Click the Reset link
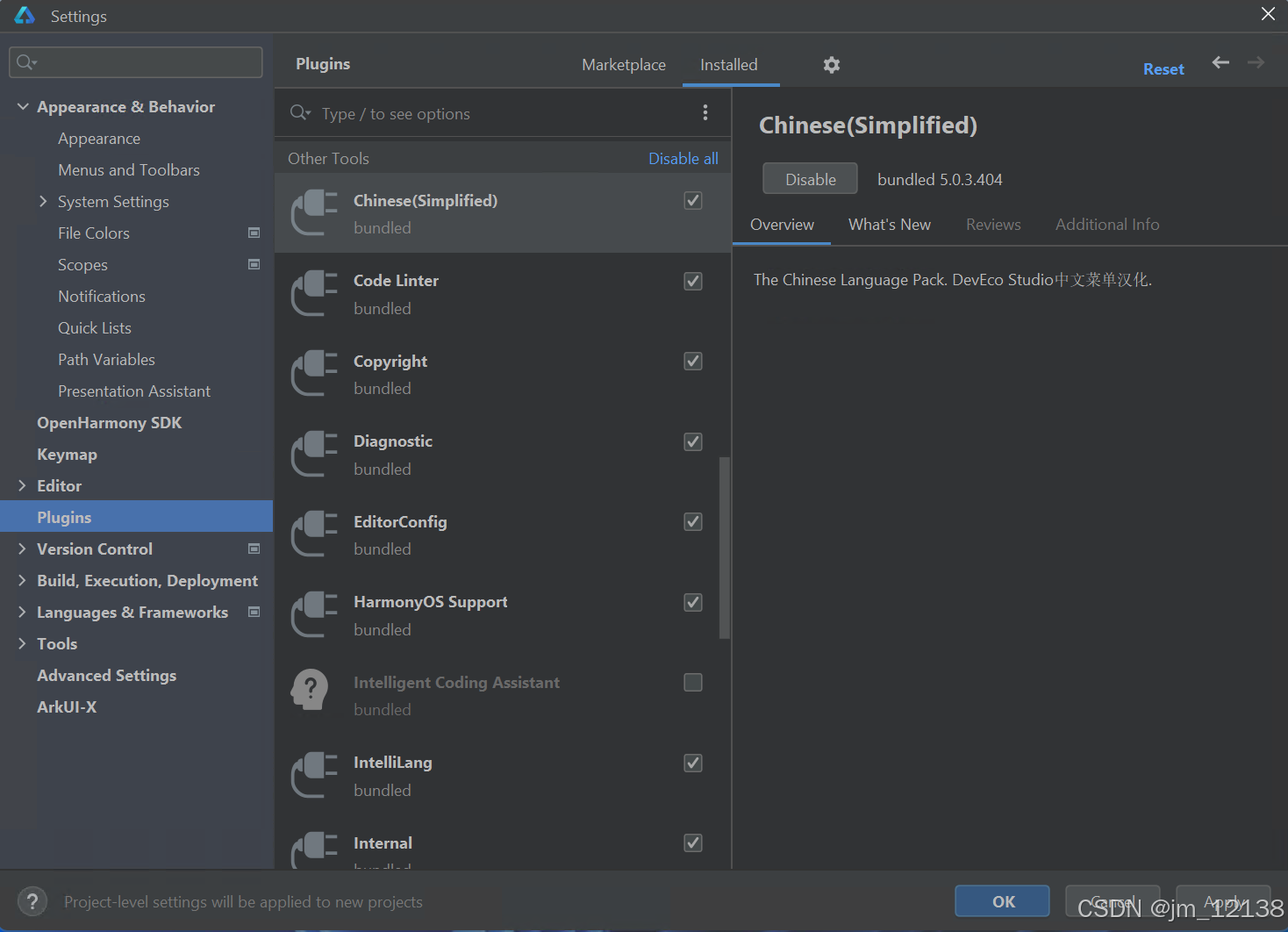The image size is (1288, 932). point(1163,69)
